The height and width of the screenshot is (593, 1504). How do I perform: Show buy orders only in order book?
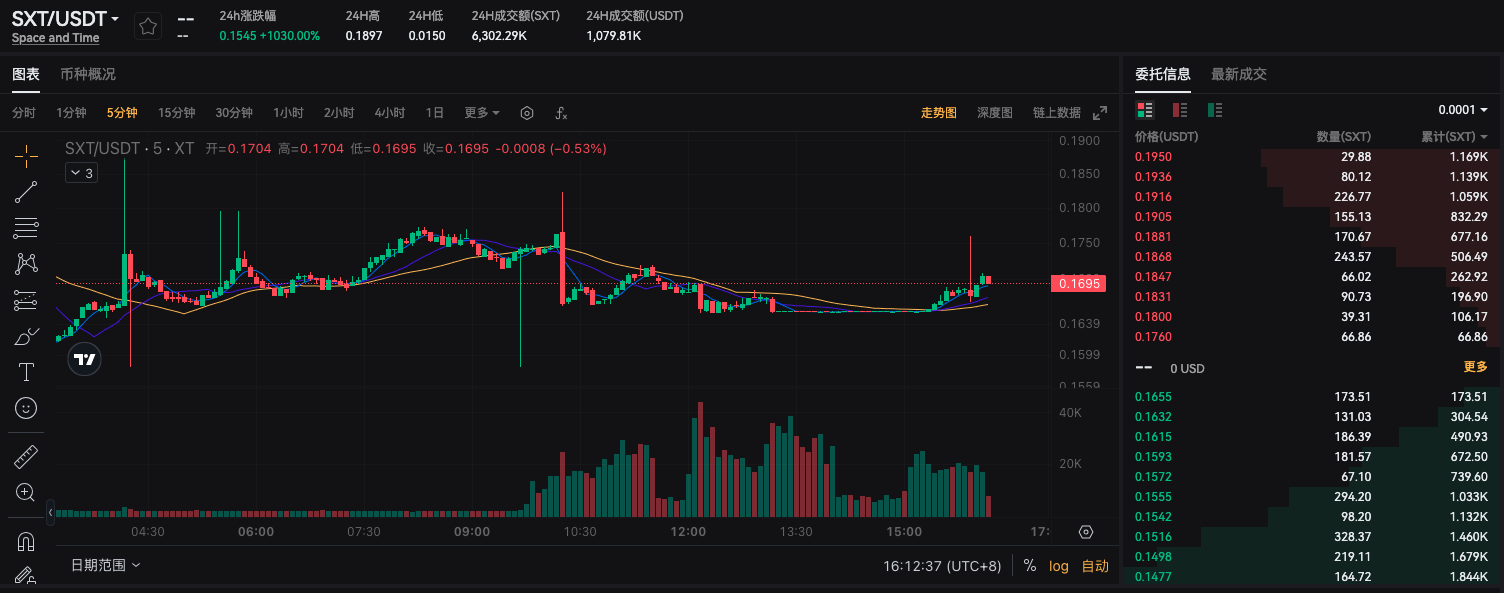click(x=1215, y=110)
